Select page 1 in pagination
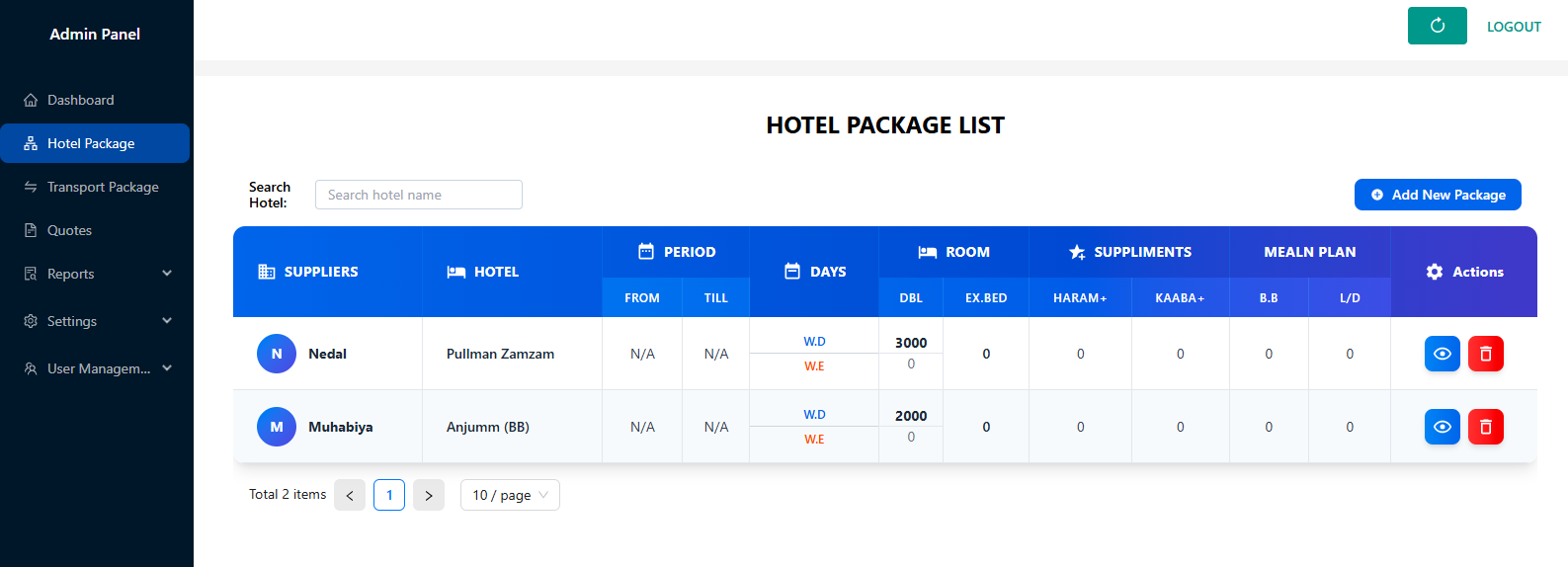This screenshot has width=1568, height=567. 389,495
